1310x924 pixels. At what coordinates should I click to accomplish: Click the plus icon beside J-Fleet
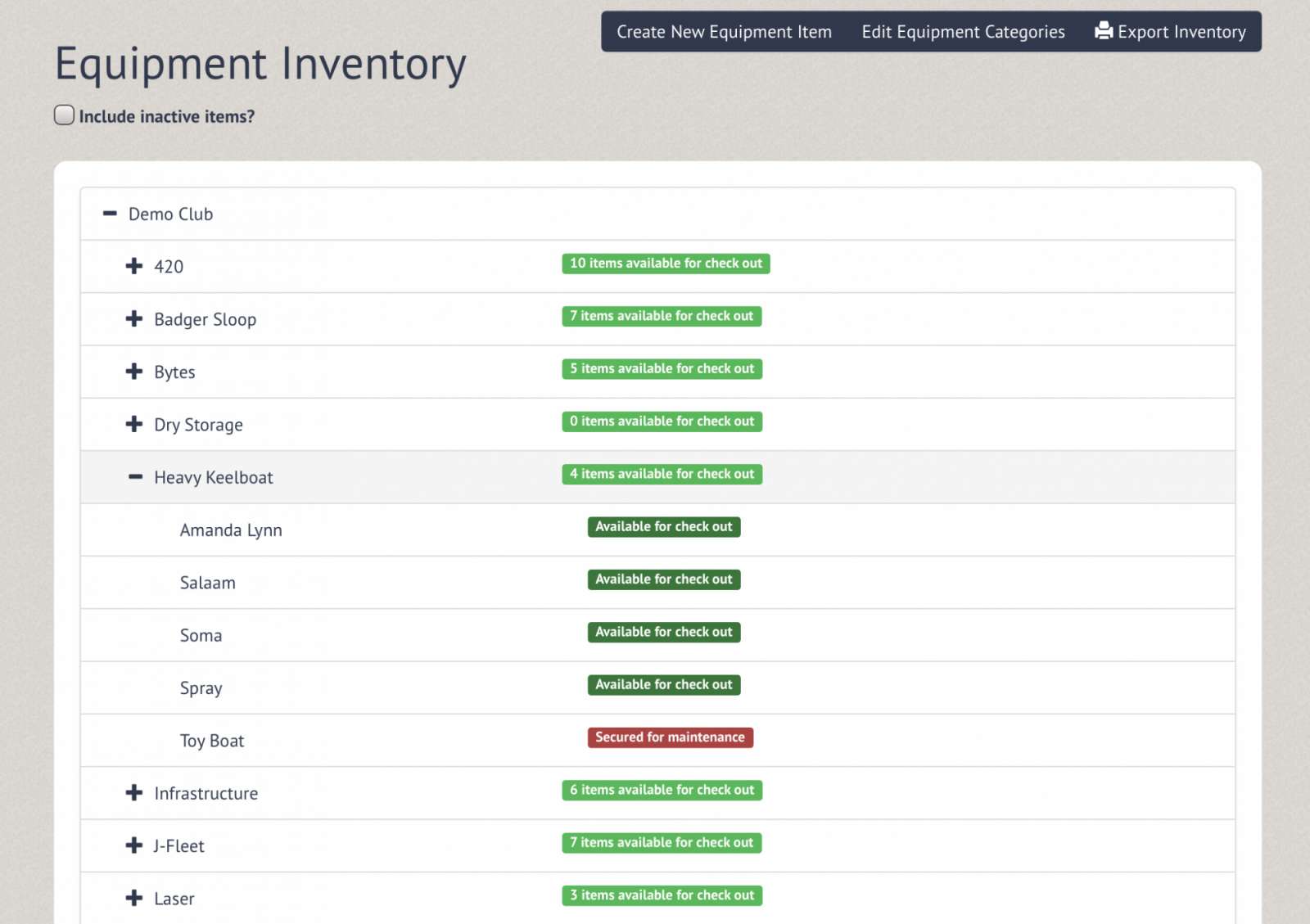pos(134,845)
